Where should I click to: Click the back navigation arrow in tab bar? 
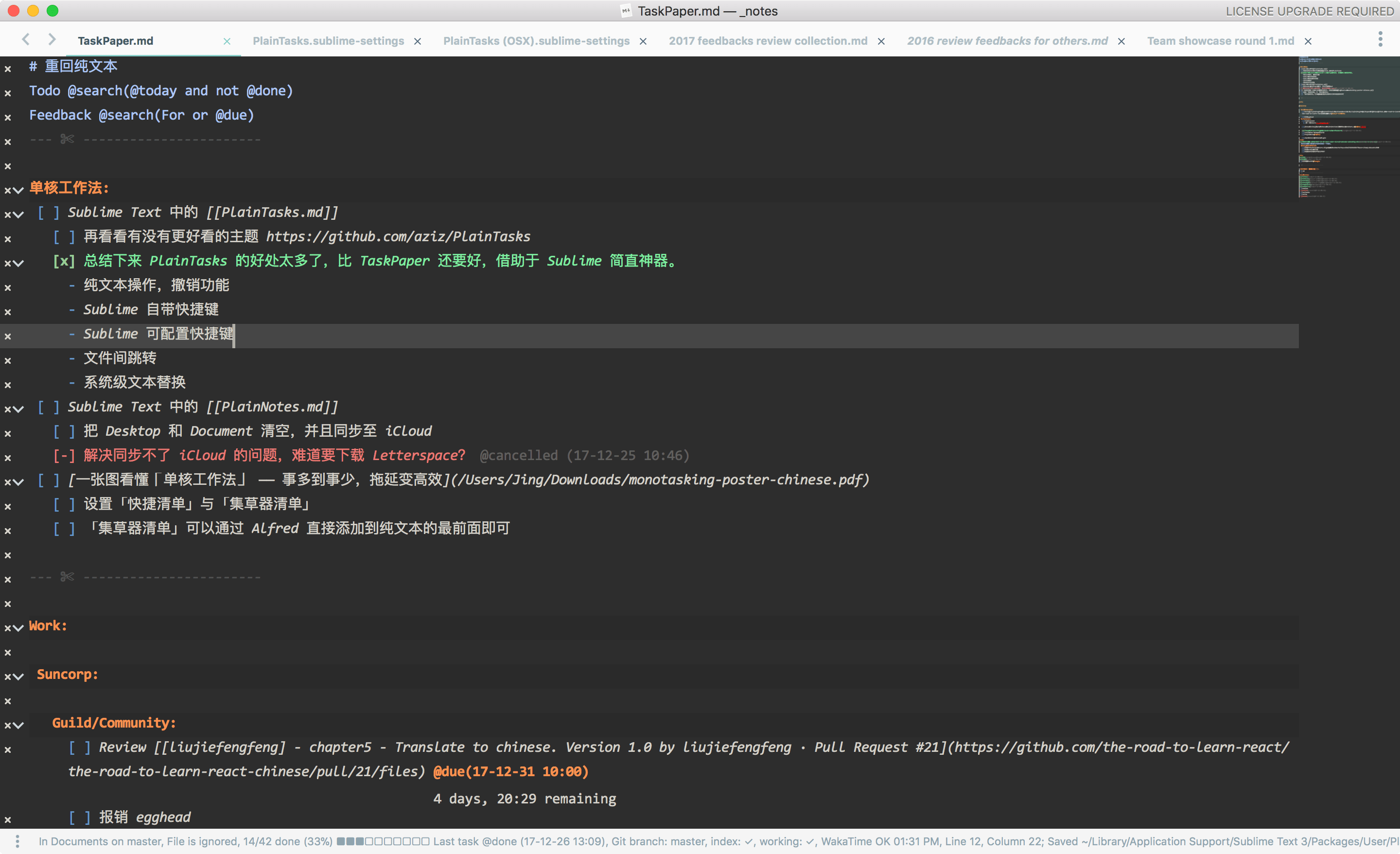[26, 39]
